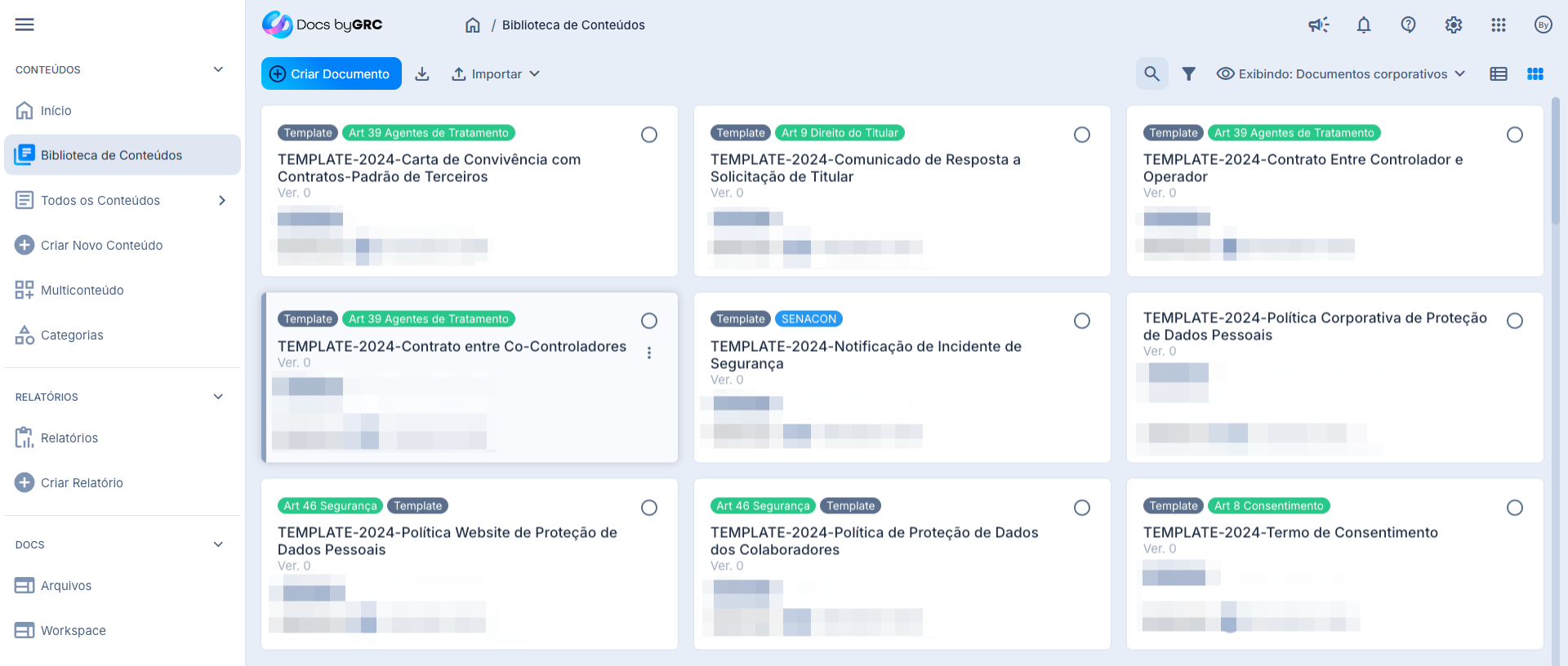Image resolution: width=1568 pixels, height=666 pixels.
Task: Select the Termo de Consentimento template radio
Action: point(1515,508)
